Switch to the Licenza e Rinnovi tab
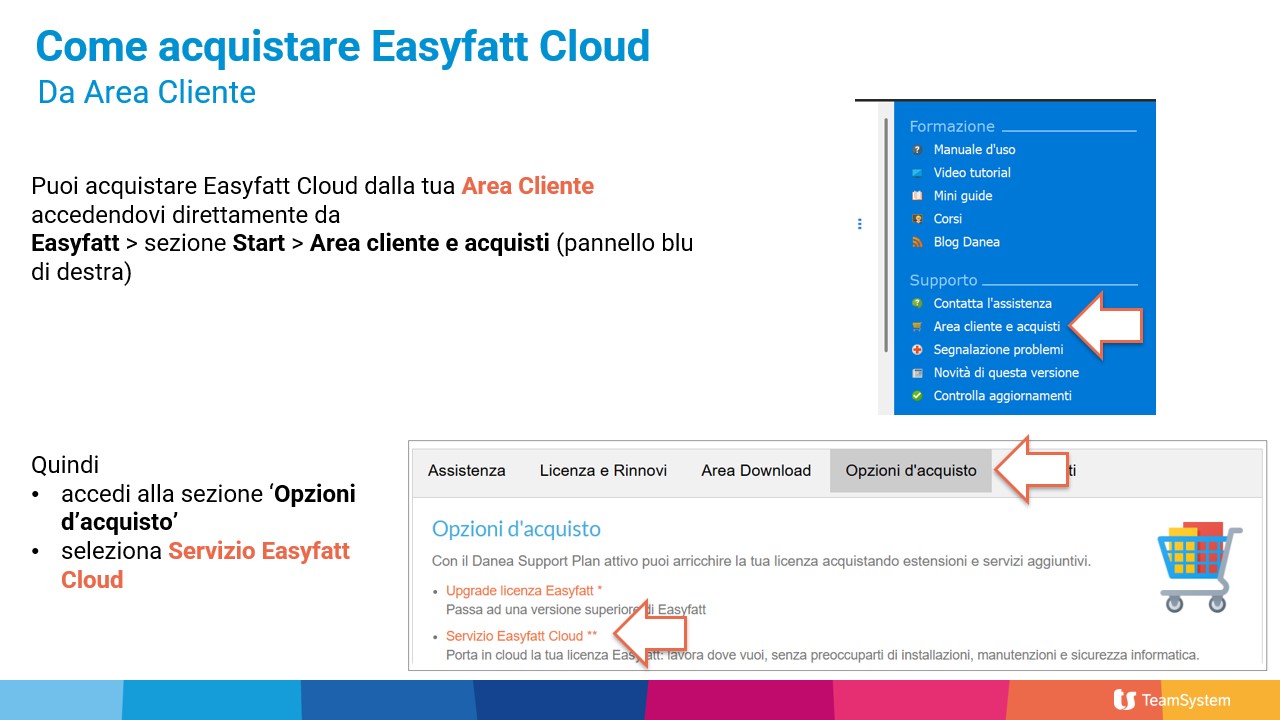Viewport: 1280px width, 720px height. click(603, 471)
